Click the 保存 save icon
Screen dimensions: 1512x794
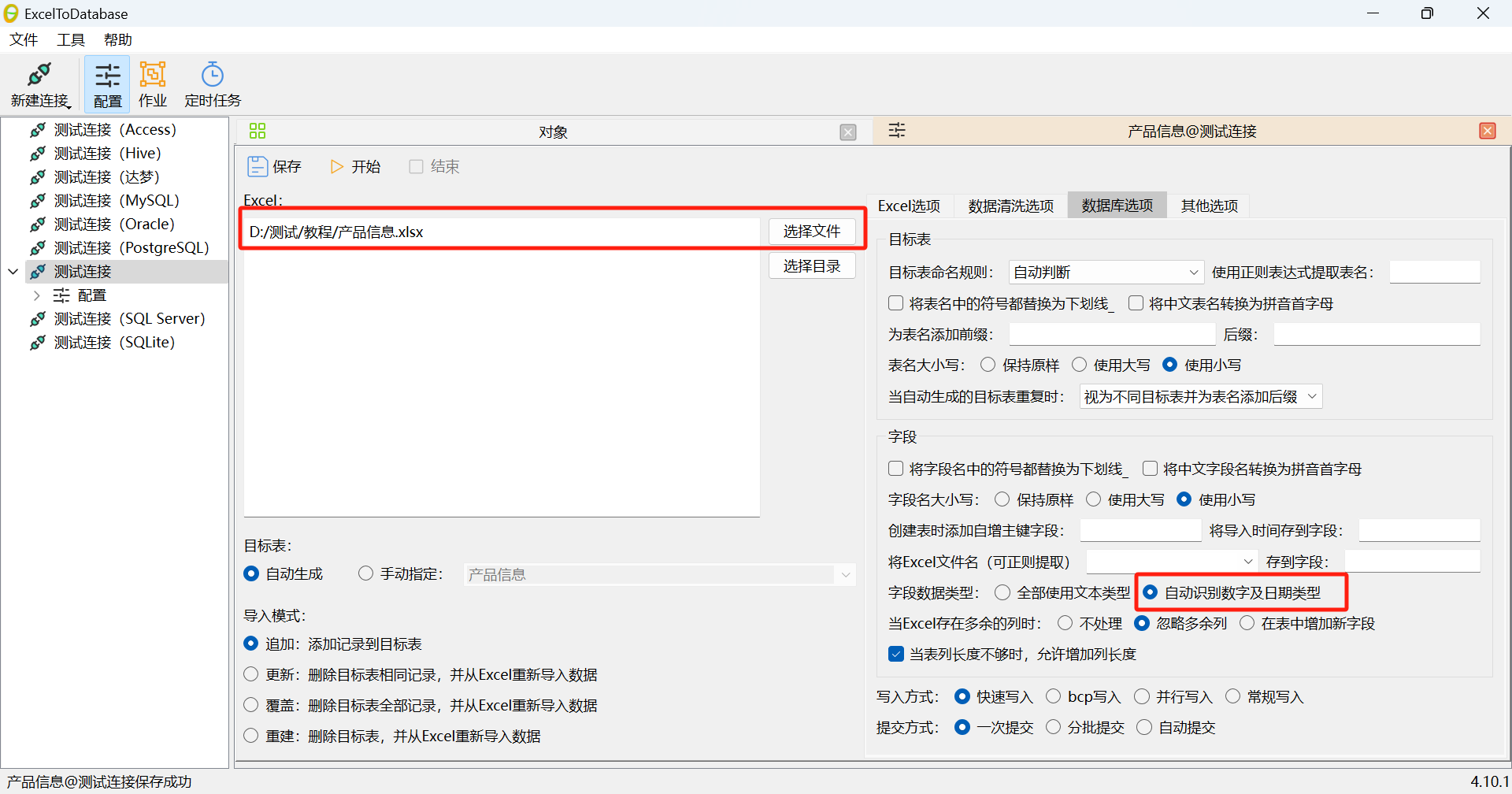click(258, 166)
